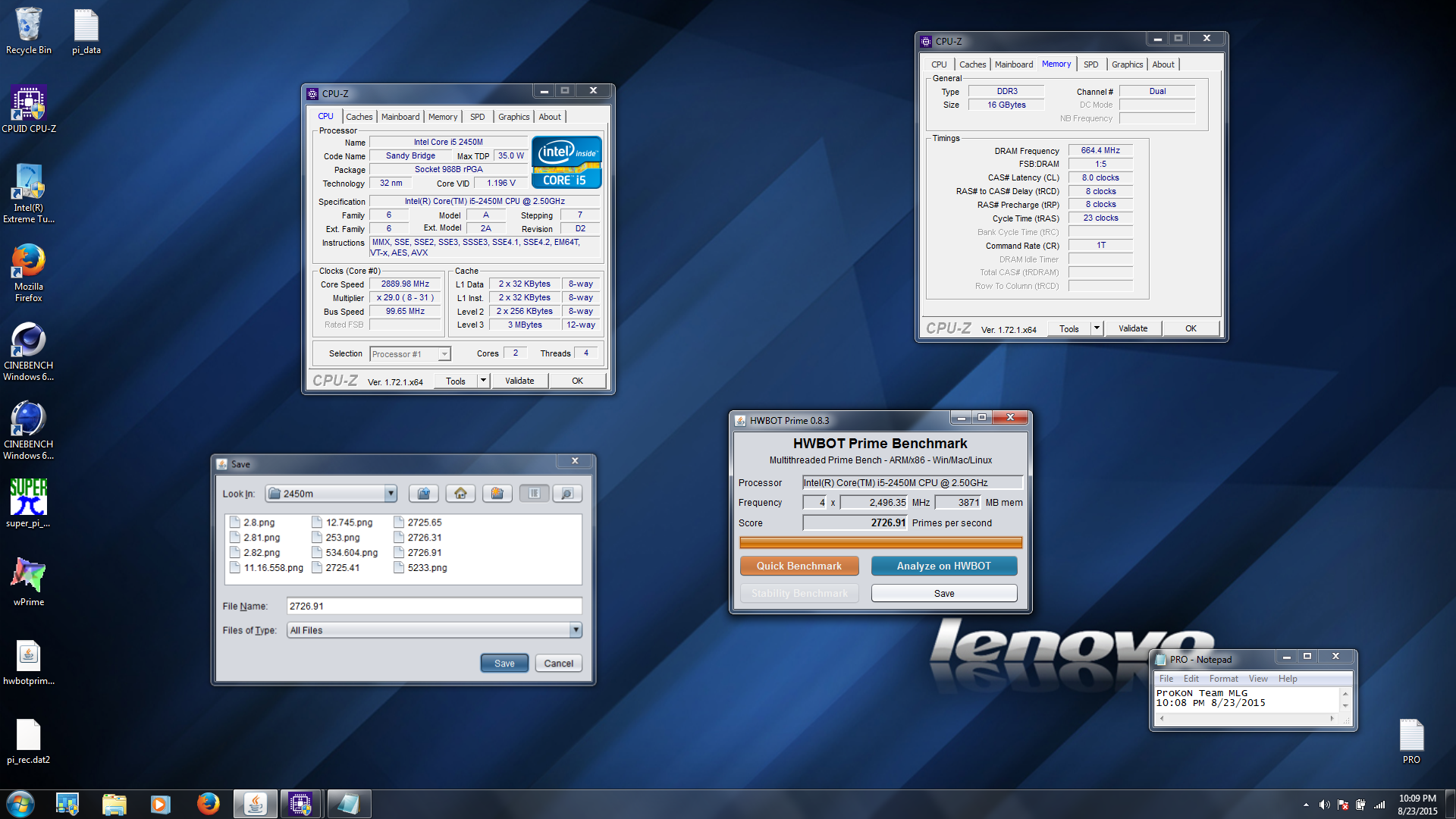
Task: Select 5233.png in file list
Action: pyautogui.click(x=421, y=568)
